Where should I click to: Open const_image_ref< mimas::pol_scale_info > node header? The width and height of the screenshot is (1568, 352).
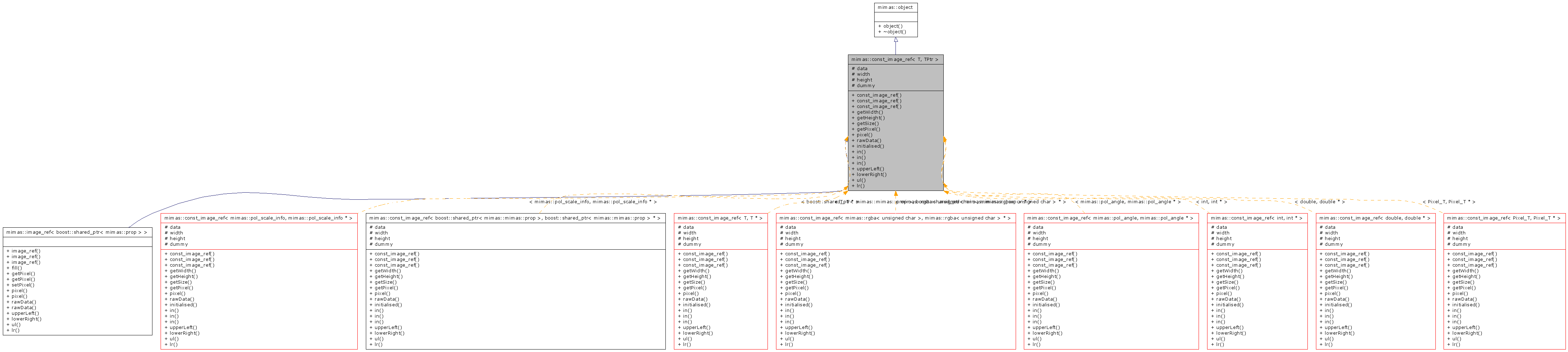click(258, 218)
